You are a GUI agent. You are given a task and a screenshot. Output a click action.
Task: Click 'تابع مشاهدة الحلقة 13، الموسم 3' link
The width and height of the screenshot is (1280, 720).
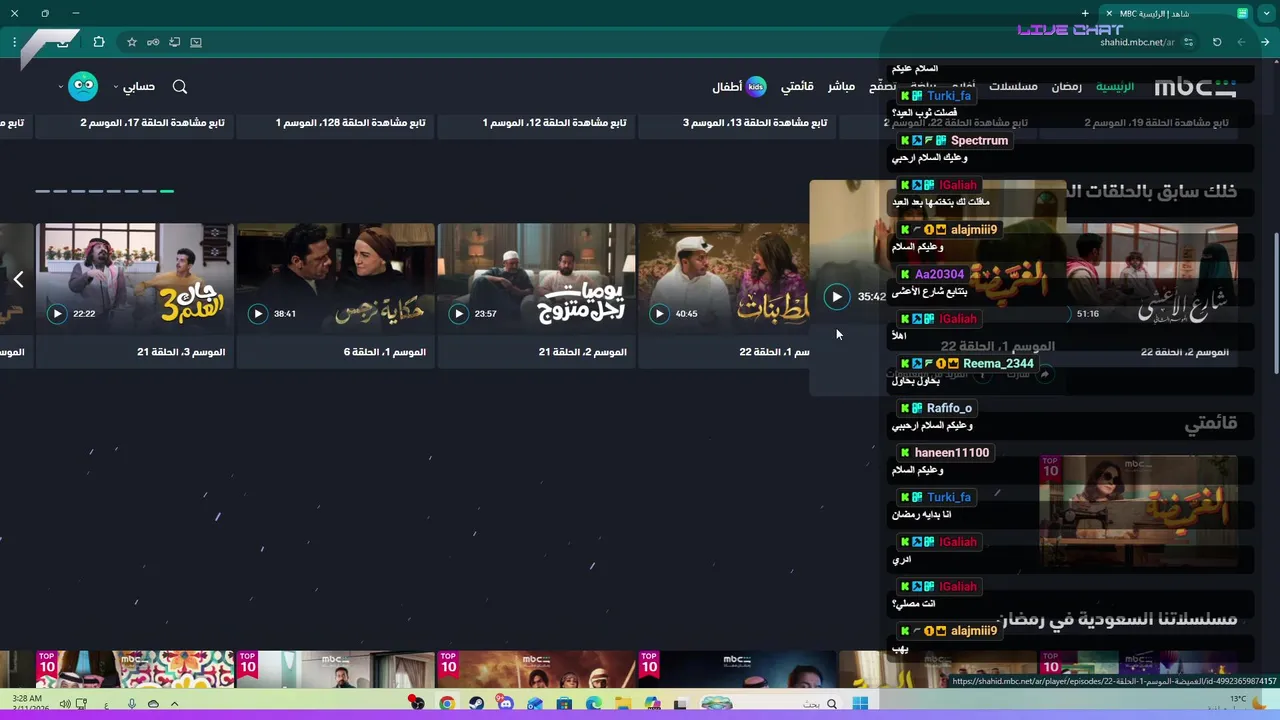coord(755,123)
